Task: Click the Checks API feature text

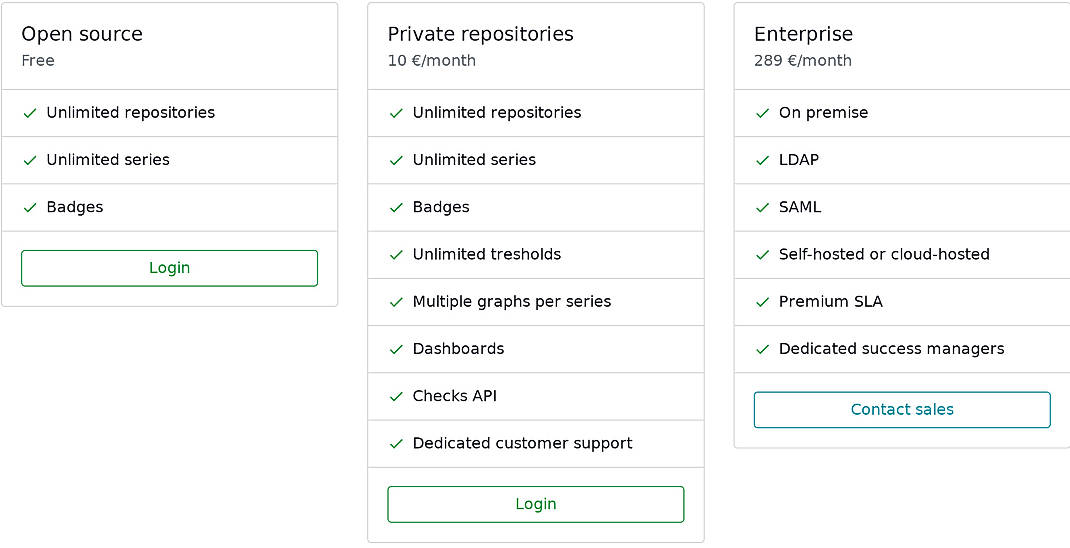Action: pos(454,396)
